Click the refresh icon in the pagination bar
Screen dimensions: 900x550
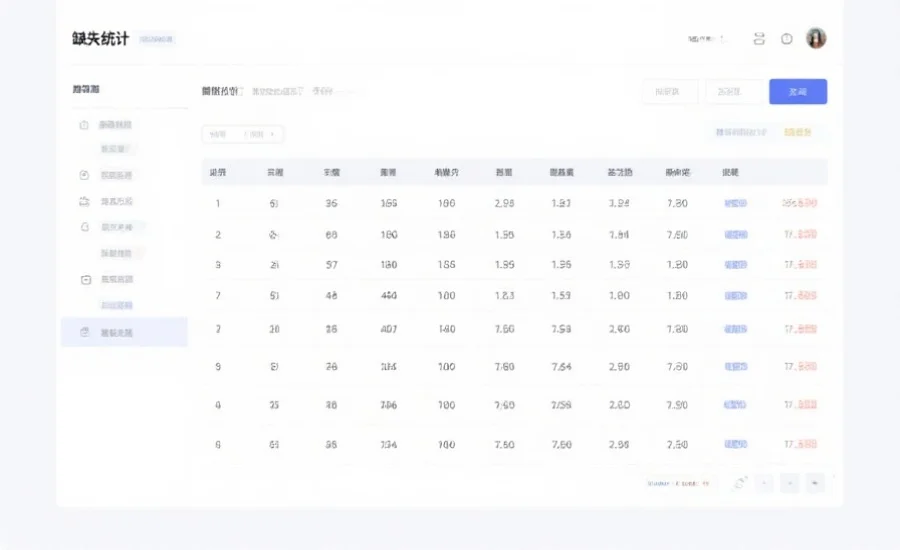pyautogui.click(x=740, y=483)
